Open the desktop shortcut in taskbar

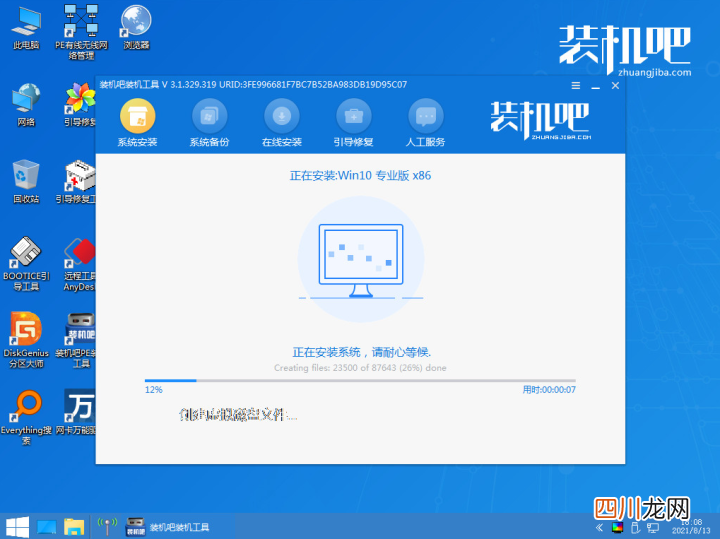click(x=47, y=527)
